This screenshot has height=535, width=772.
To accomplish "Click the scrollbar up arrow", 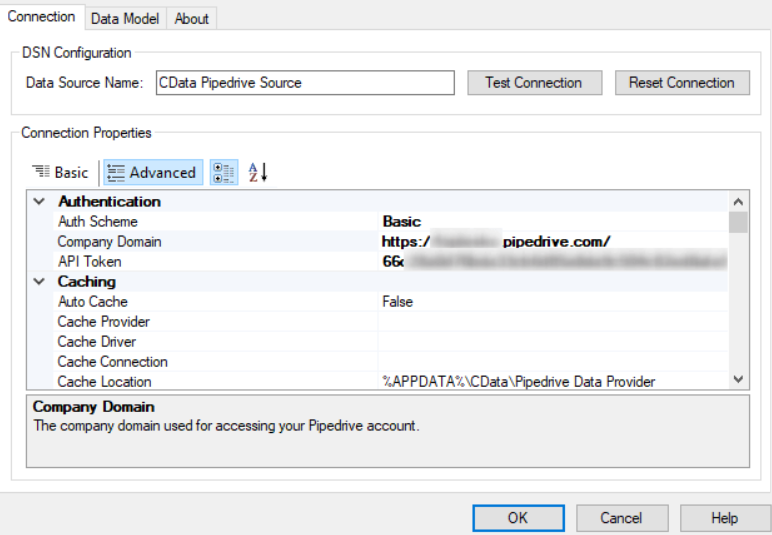I will pos(739,201).
